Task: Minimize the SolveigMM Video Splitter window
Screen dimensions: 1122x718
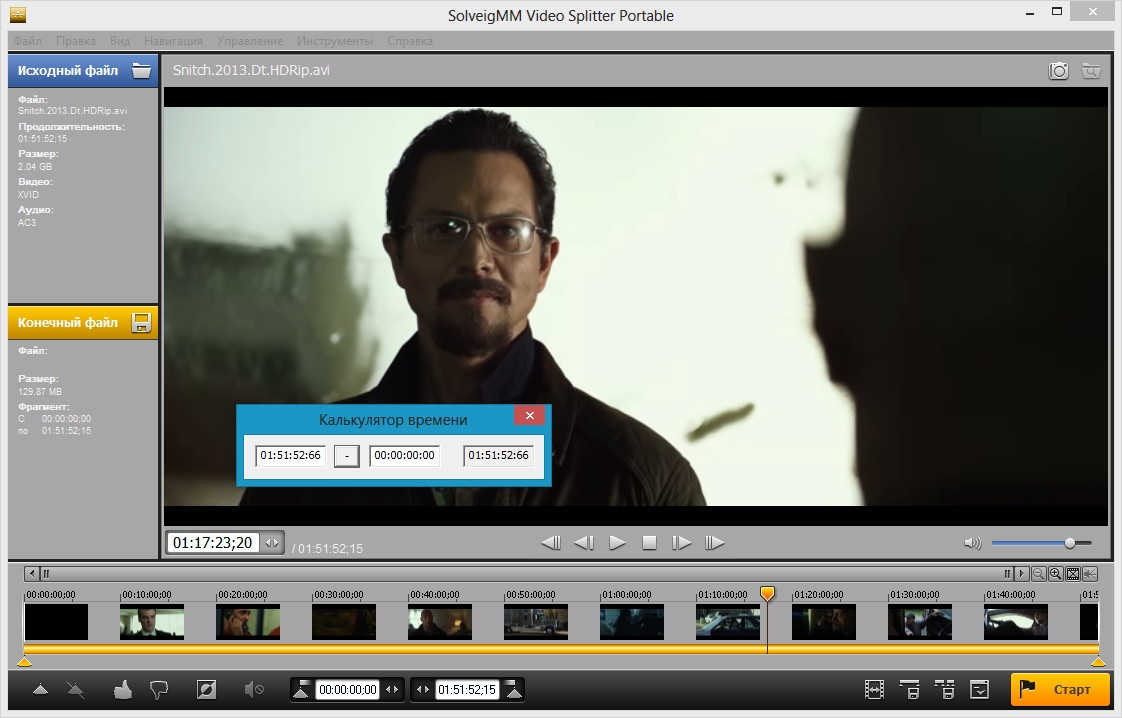Action: [1030, 14]
